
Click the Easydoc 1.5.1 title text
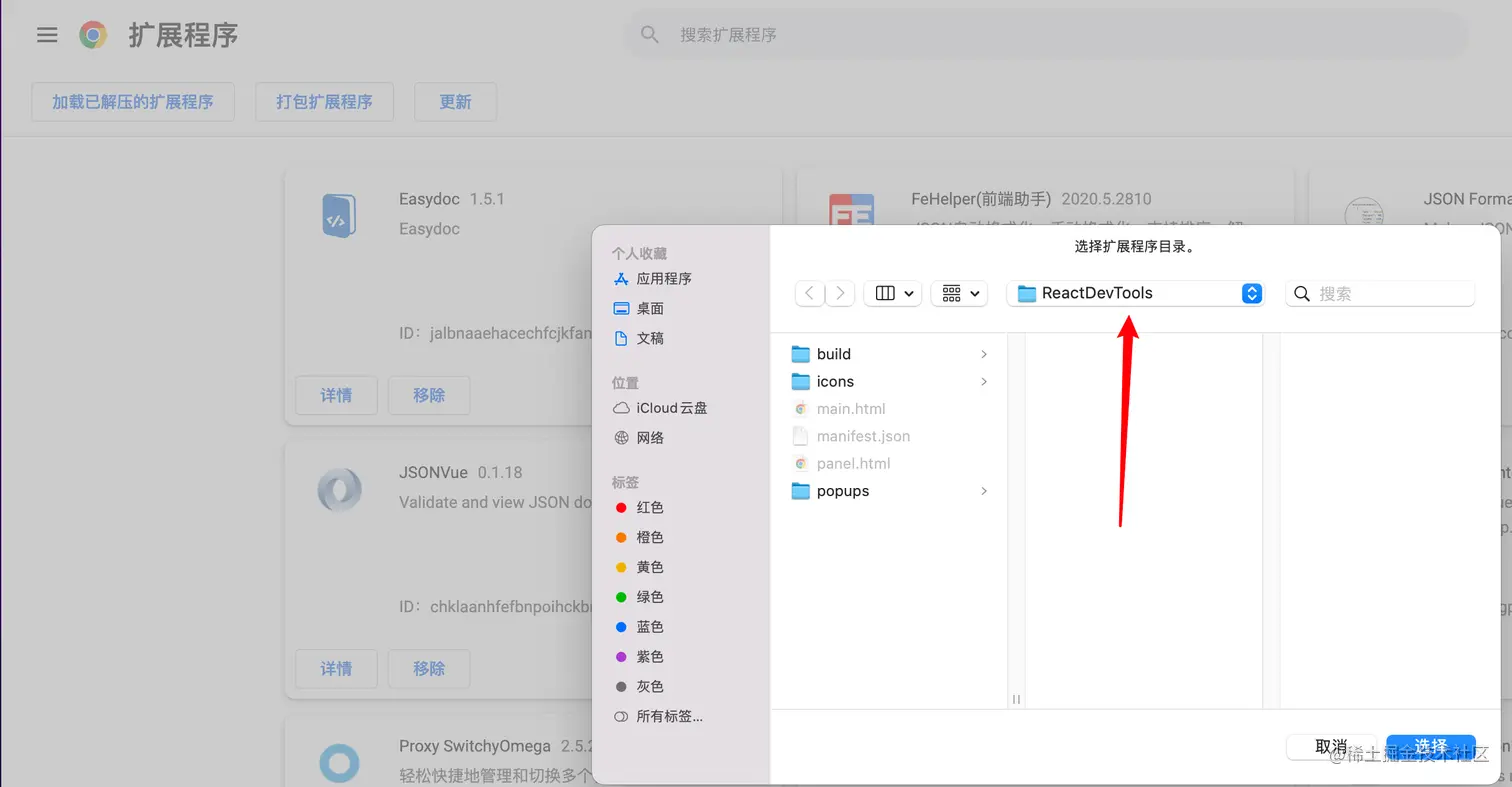pyautogui.click(x=452, y=199)
